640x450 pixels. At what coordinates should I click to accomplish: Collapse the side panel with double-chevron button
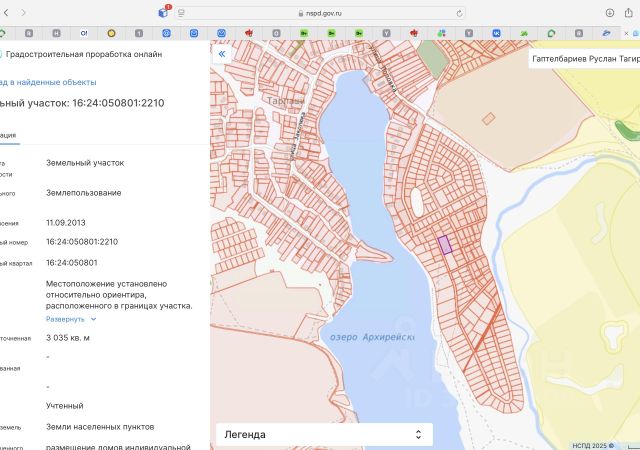pyautogui.click(x=222, y=55)
